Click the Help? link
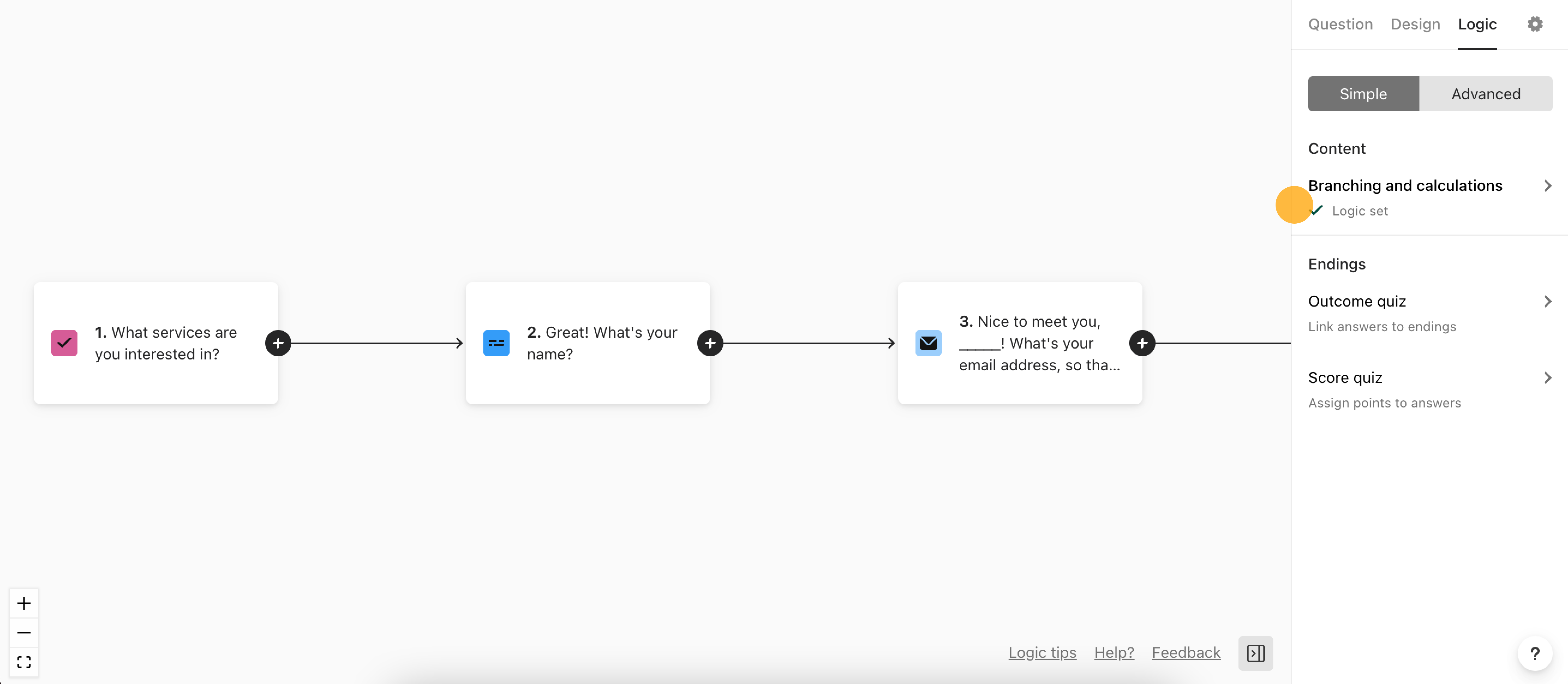Viewport: 1568px width, 684px height. pos(1114,652)
